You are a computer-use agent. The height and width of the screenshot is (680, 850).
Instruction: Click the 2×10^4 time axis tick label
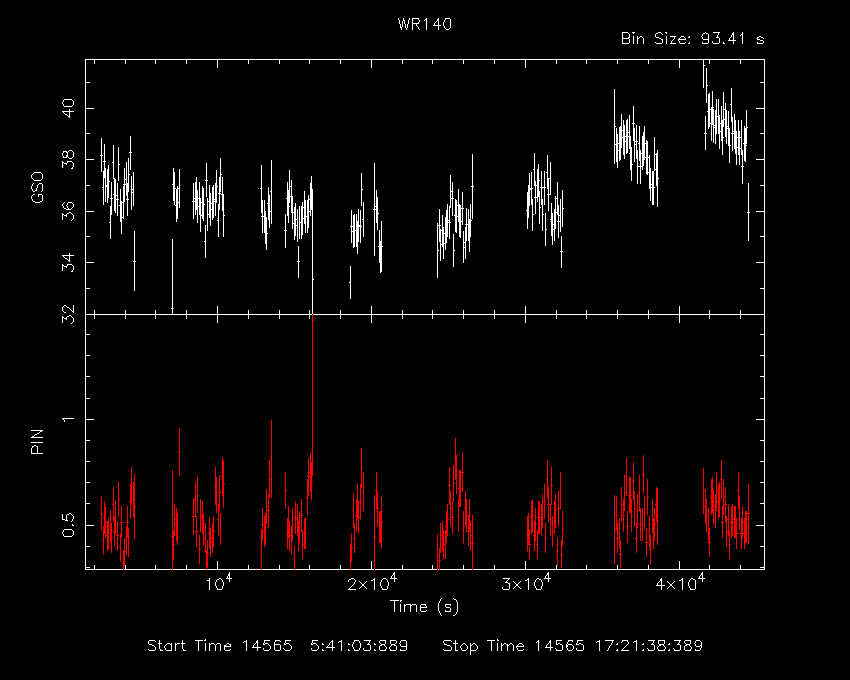(372, 583)
